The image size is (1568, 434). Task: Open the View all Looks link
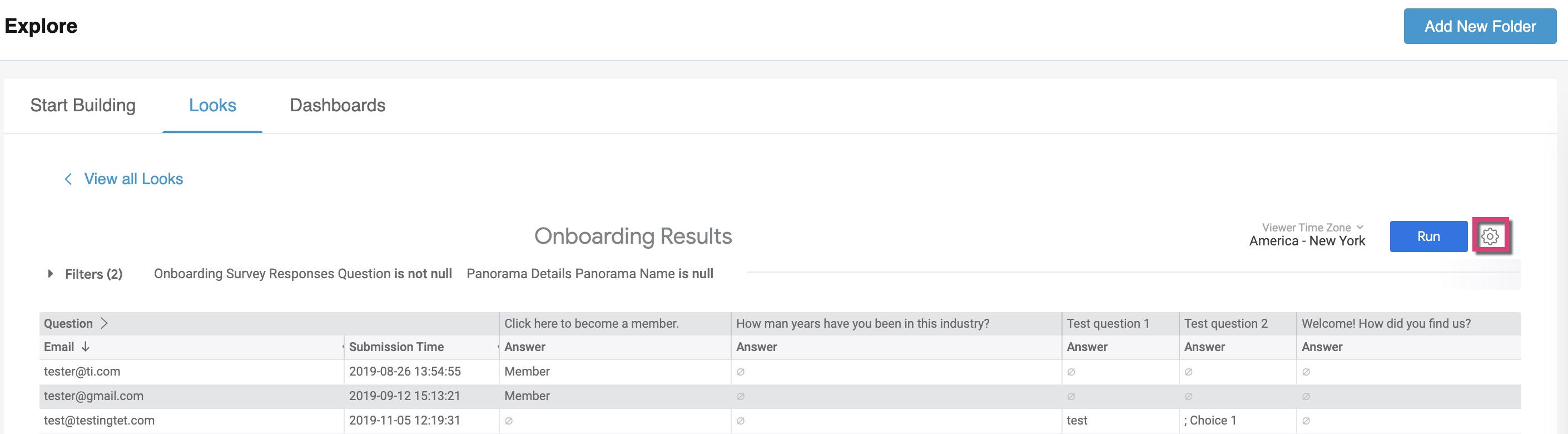pos(133,179)
